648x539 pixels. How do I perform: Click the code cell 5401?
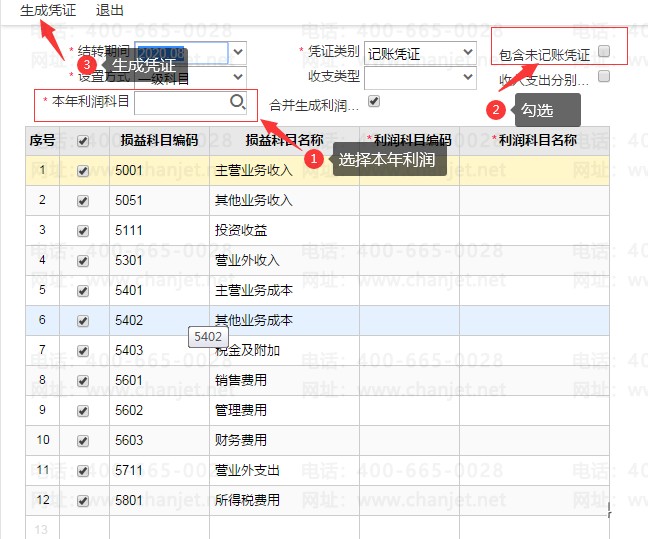[160, 291]
